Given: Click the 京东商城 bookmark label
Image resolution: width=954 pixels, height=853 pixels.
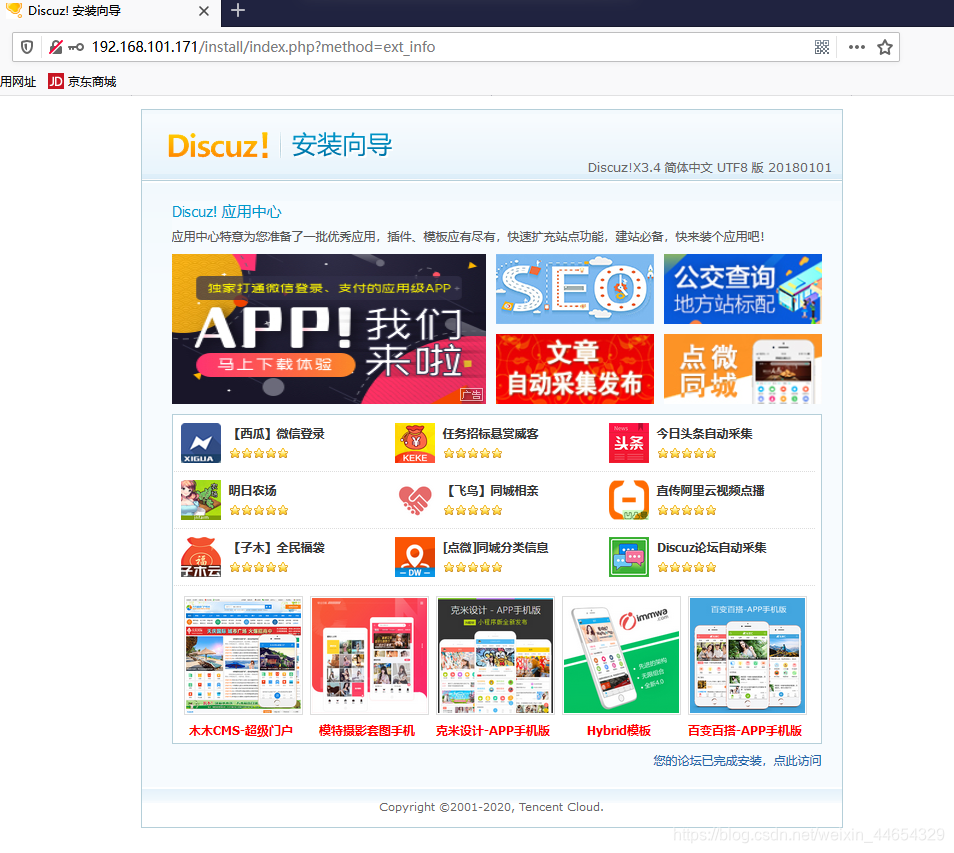Looking at the screenshot, I should 92,82.
